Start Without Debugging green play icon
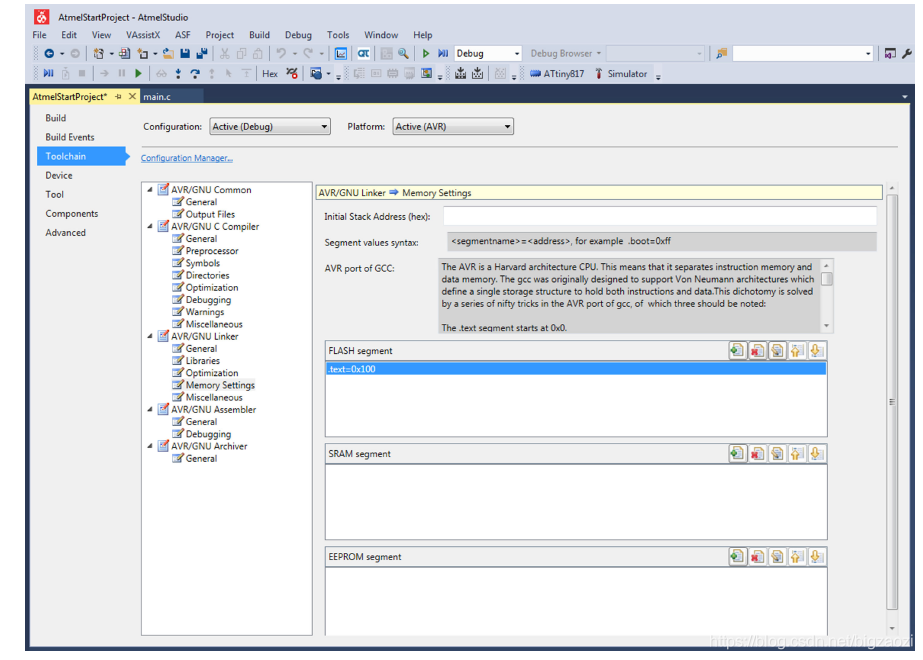 (426, 54)
